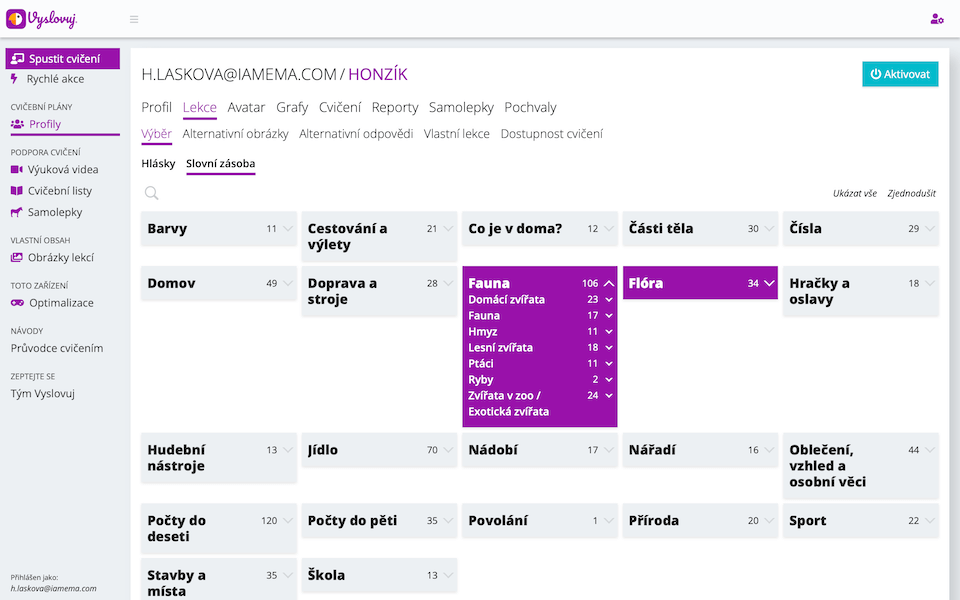This screenshot has width=960, height=600.
Task: Toggle the hamburger sidebar menu icon
Action: pyautogui.click(x=134, y=19)
